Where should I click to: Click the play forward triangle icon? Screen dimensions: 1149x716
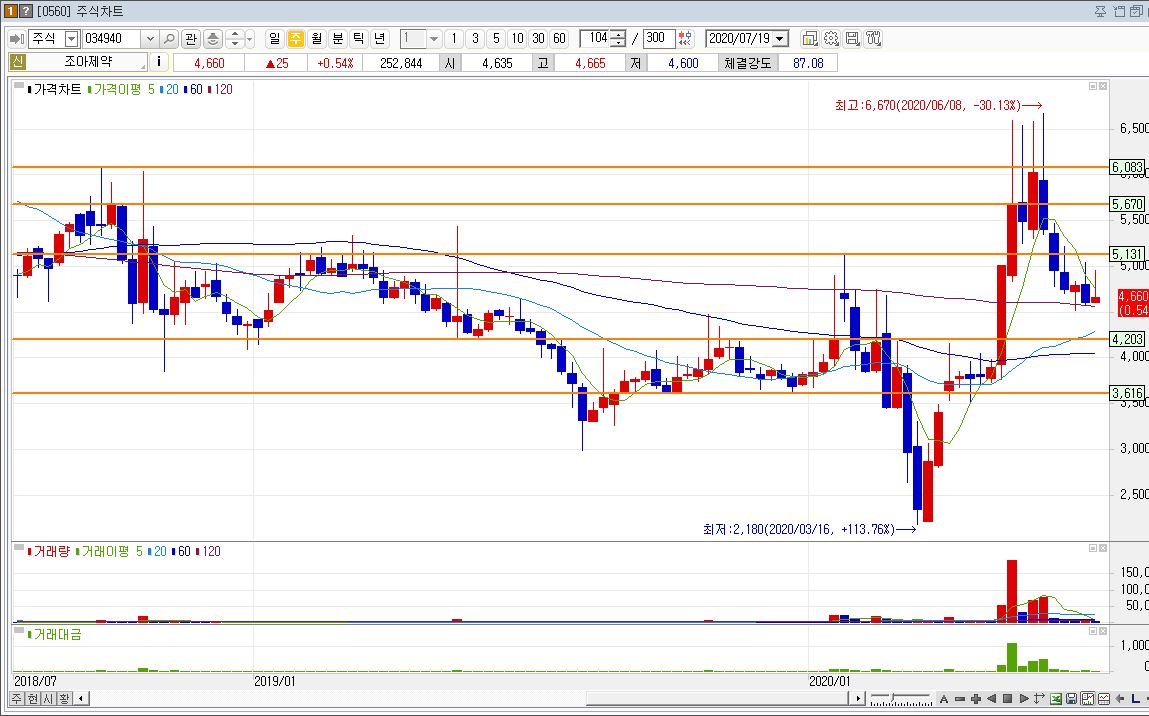point(1024,698)
